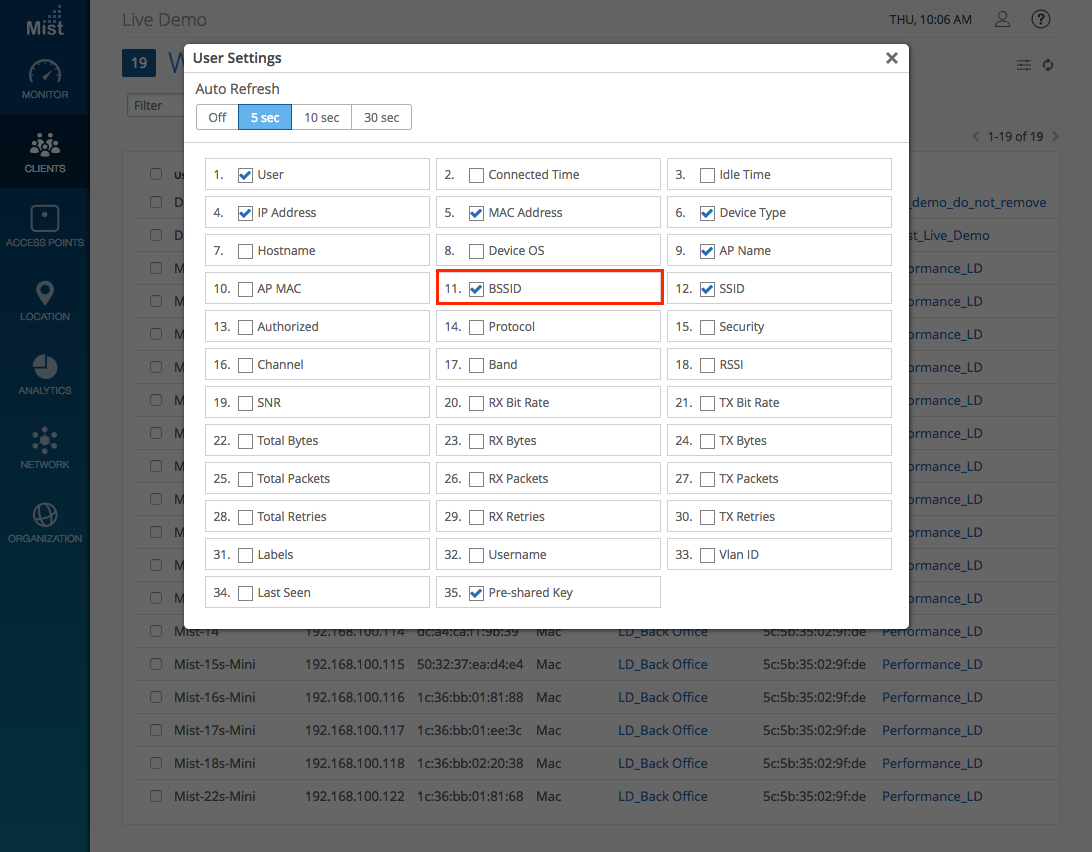The width and height of the screenshot is (1092, 852).
Task: Enable the RSSI column checkbox
Action: tap(708, 365)
